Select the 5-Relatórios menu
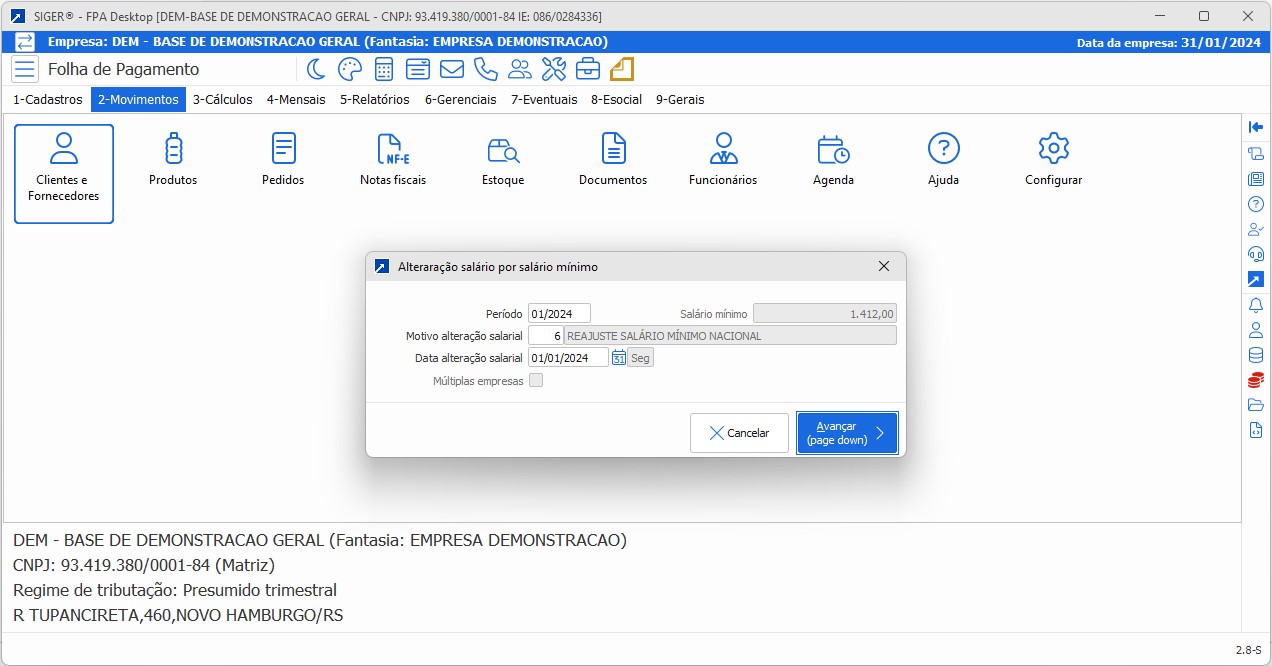The image size is (1272, 666). coord(374,100)
